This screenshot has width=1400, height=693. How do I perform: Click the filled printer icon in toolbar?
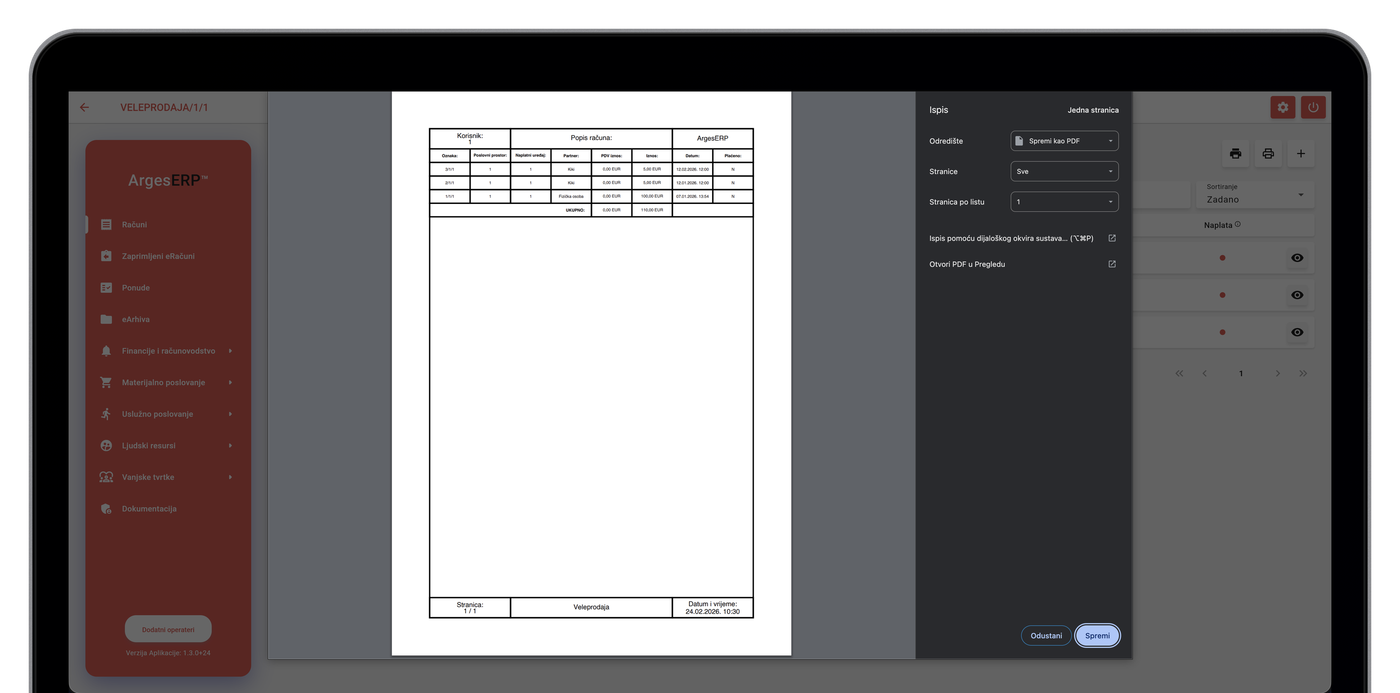click(x=1236, y=153)
